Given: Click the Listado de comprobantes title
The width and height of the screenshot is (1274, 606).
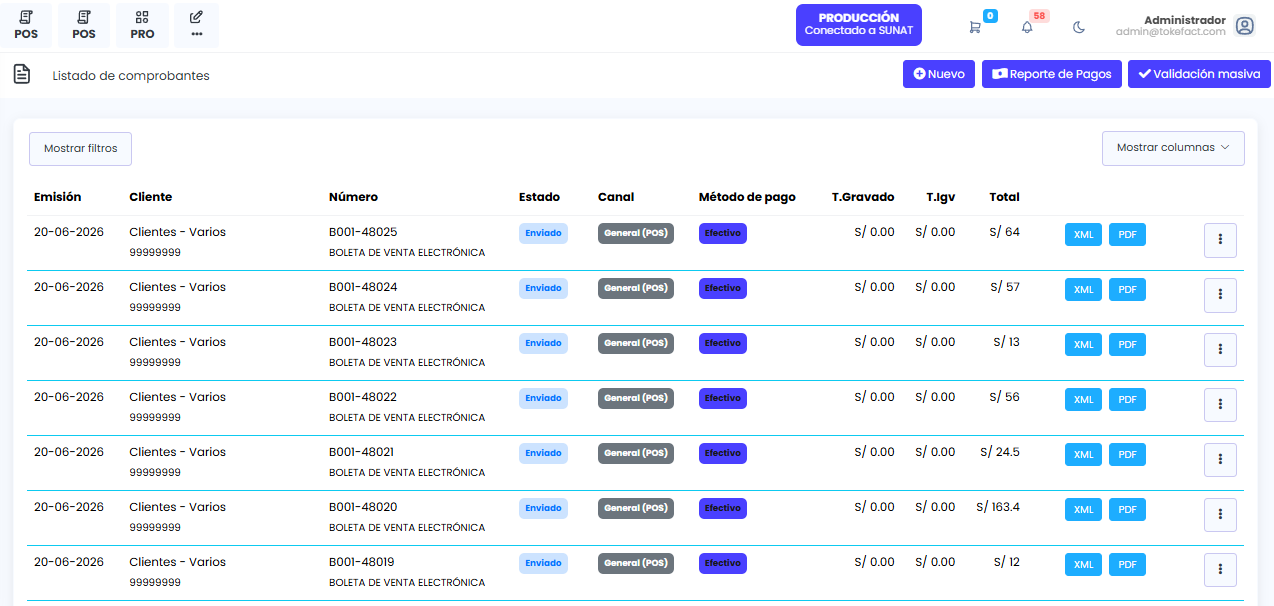Looking at the screenshot, I should pos(131,75).
